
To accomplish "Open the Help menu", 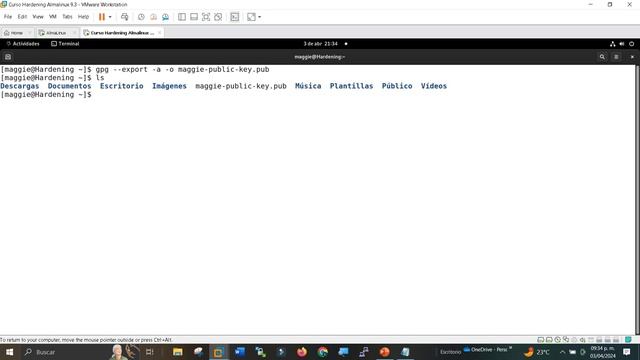I will point(83,17).
